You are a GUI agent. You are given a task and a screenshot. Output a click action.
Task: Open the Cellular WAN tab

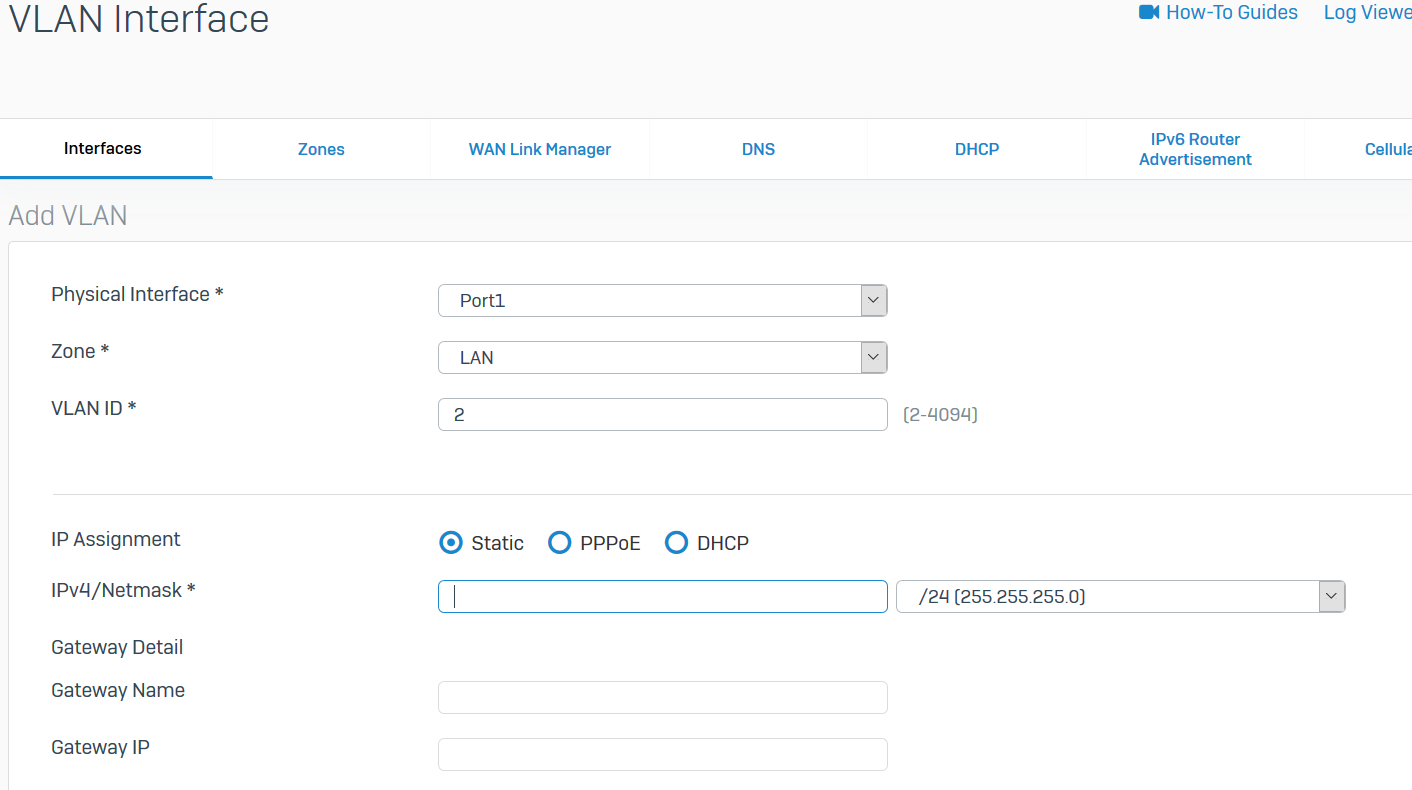[1388, 149]
